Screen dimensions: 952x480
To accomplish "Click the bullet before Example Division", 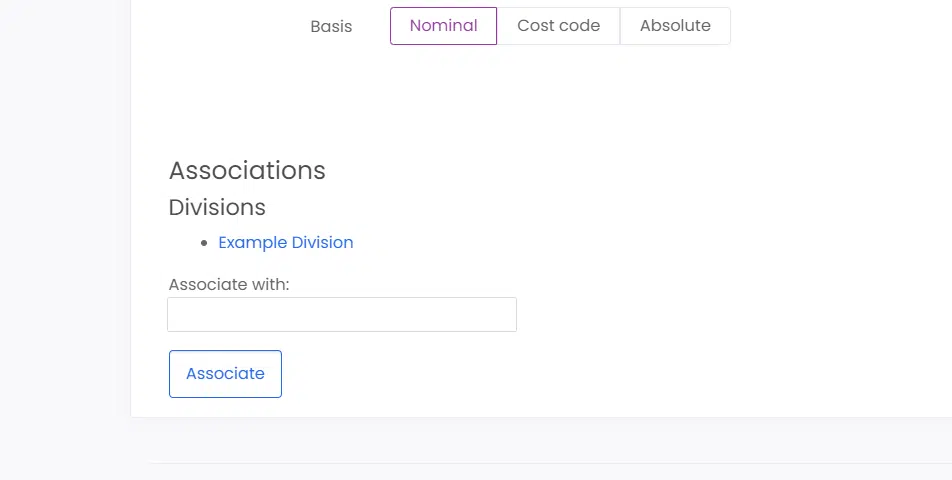I will [x=204, y=243].
